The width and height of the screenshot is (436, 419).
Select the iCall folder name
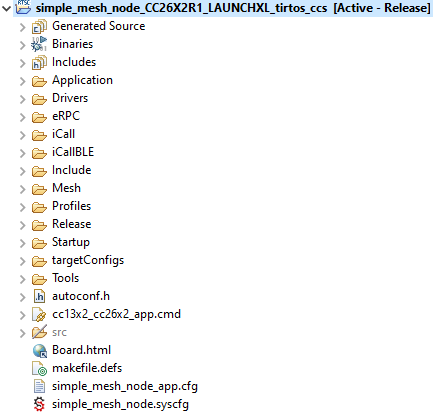point(64,134)
